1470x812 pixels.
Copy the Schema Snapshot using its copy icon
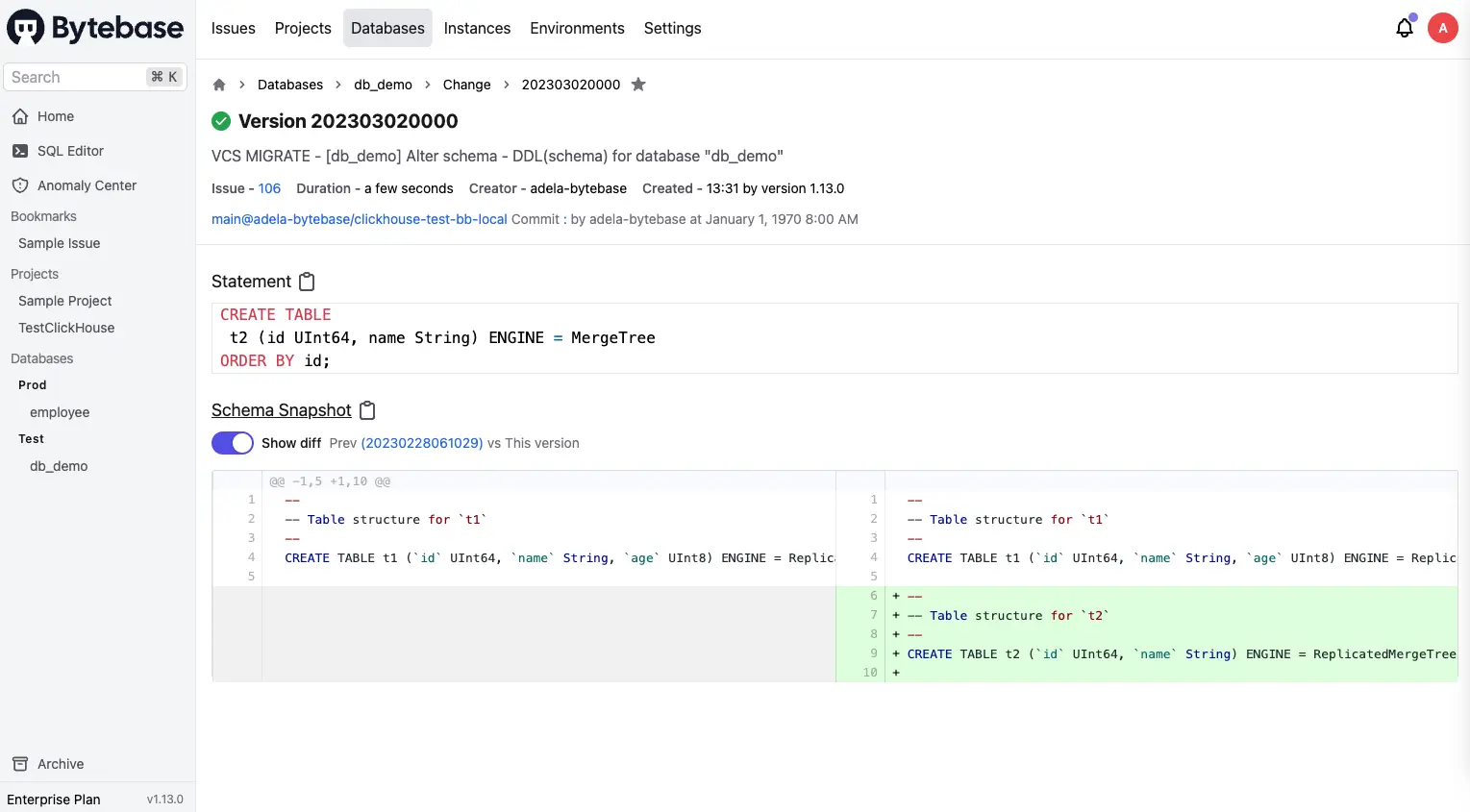367,410
